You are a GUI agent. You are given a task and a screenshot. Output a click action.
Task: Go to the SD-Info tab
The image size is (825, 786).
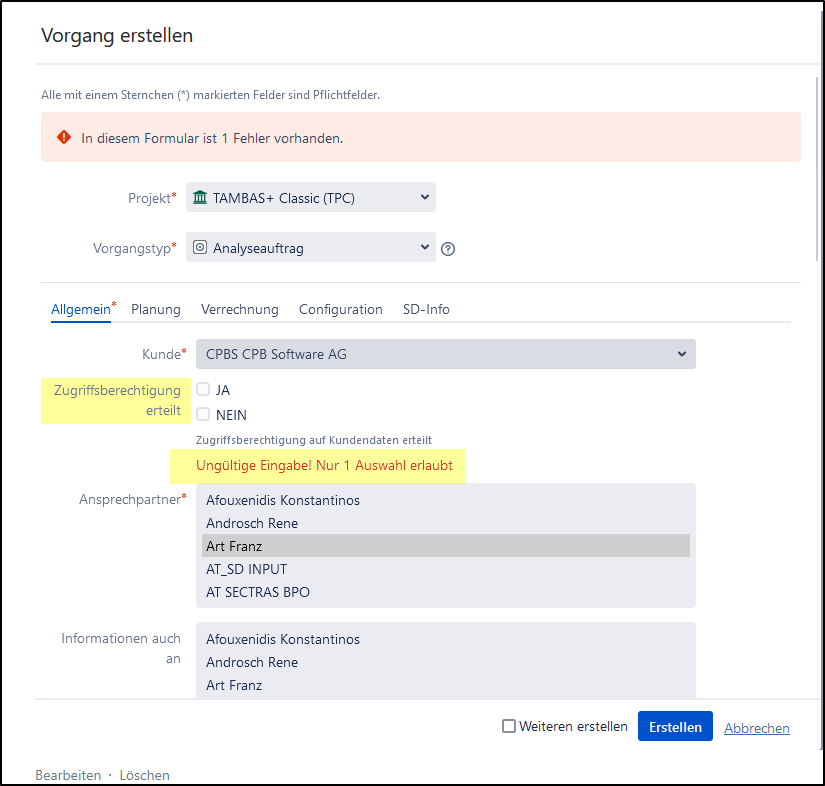coord(426,309)
